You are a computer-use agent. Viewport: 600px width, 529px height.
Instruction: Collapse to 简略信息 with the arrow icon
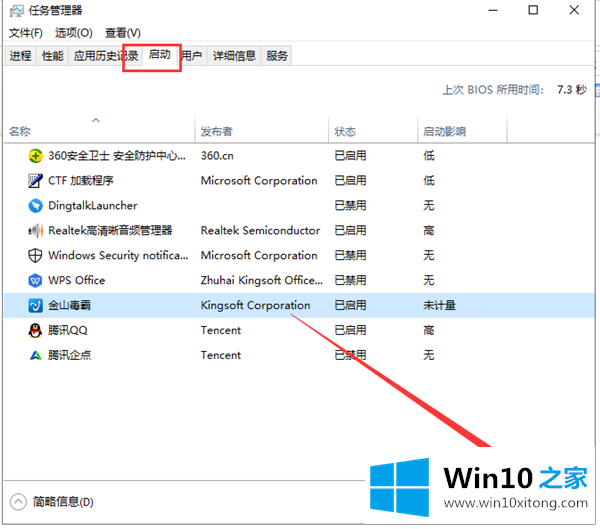(x=18, y=502)
